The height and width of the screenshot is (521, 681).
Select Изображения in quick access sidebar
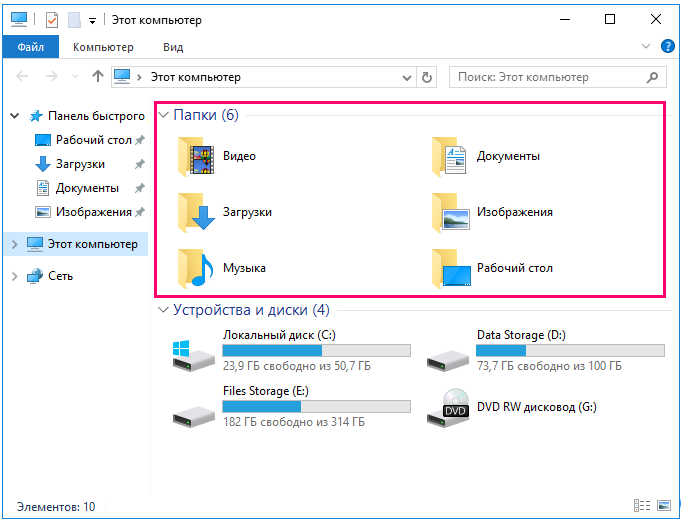93,212
